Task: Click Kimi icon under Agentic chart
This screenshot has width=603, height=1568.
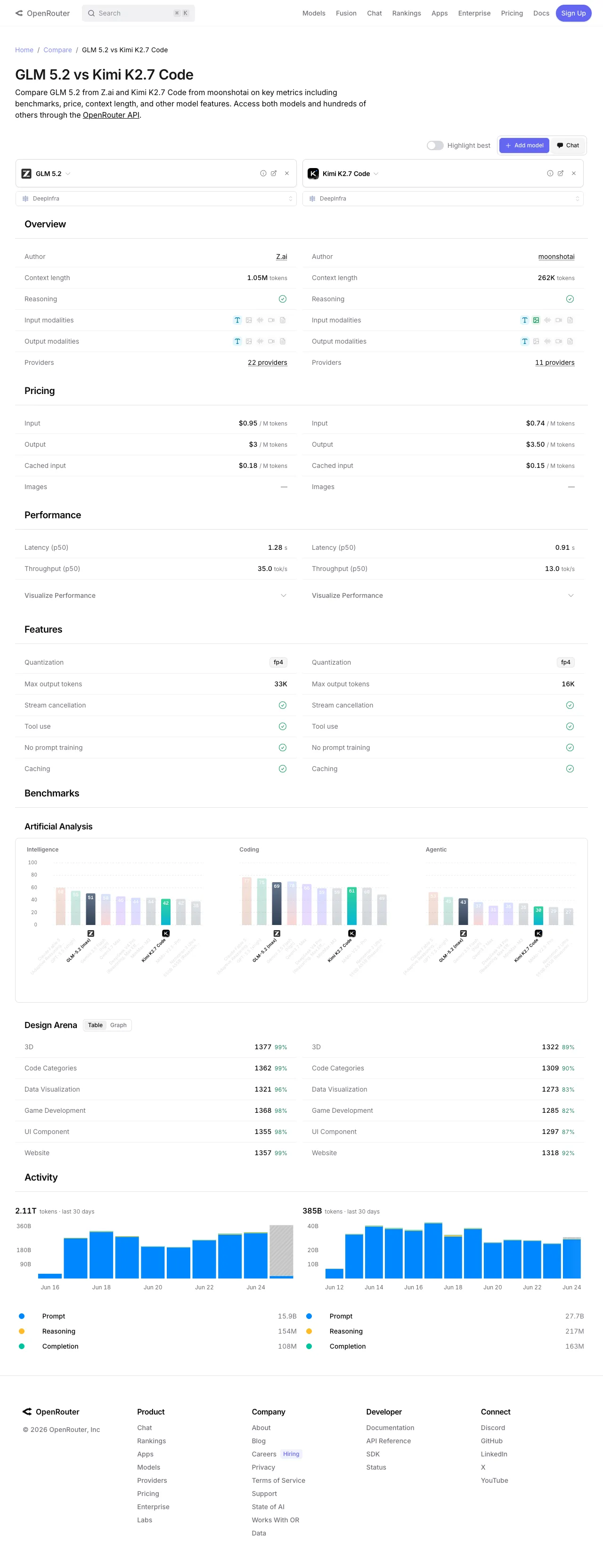Action: coord(538,933)
